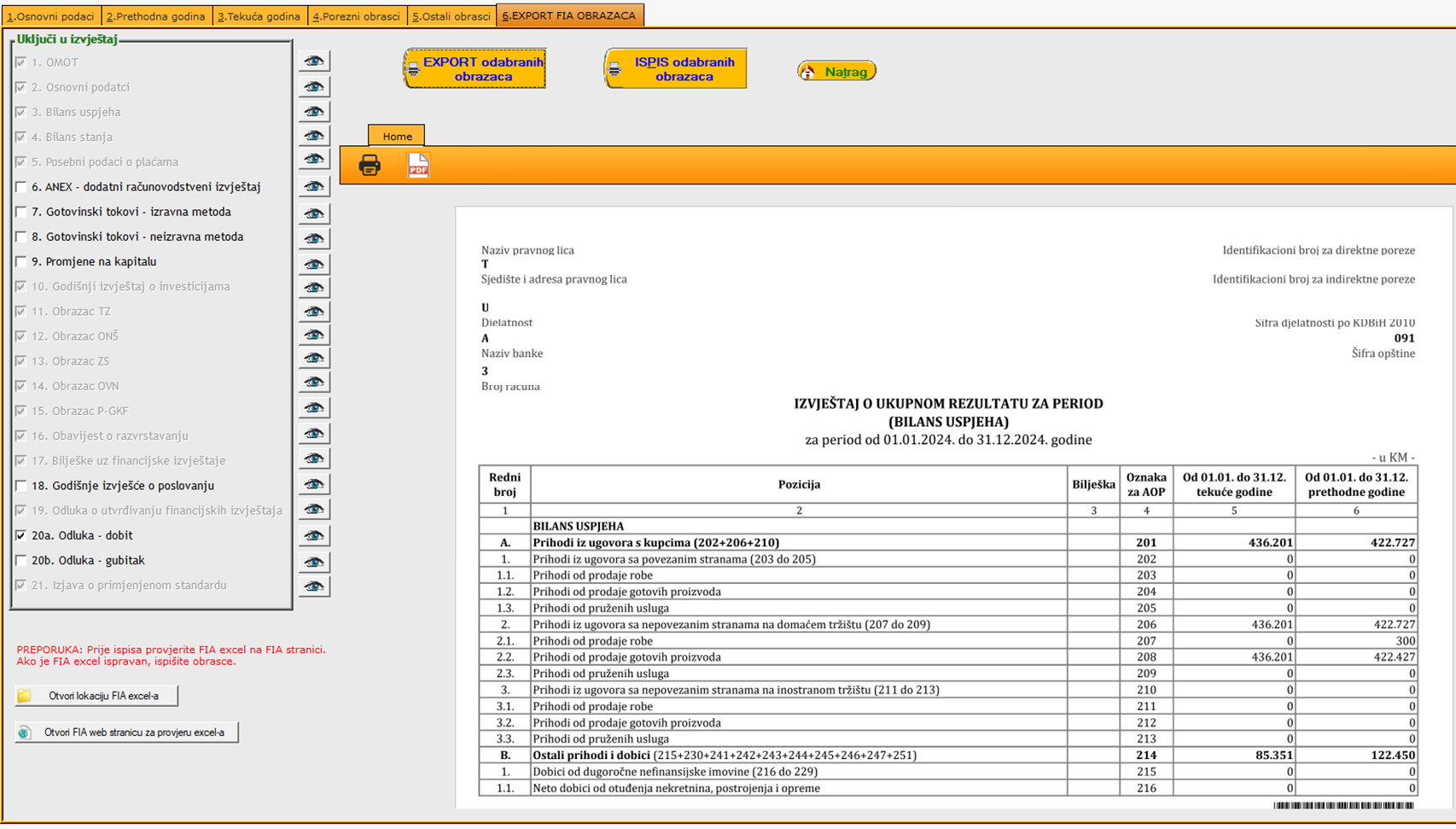Click EXPORT odabranih obrazaca button
Viewport: 1456px width, 829px height.
point(475,68)
